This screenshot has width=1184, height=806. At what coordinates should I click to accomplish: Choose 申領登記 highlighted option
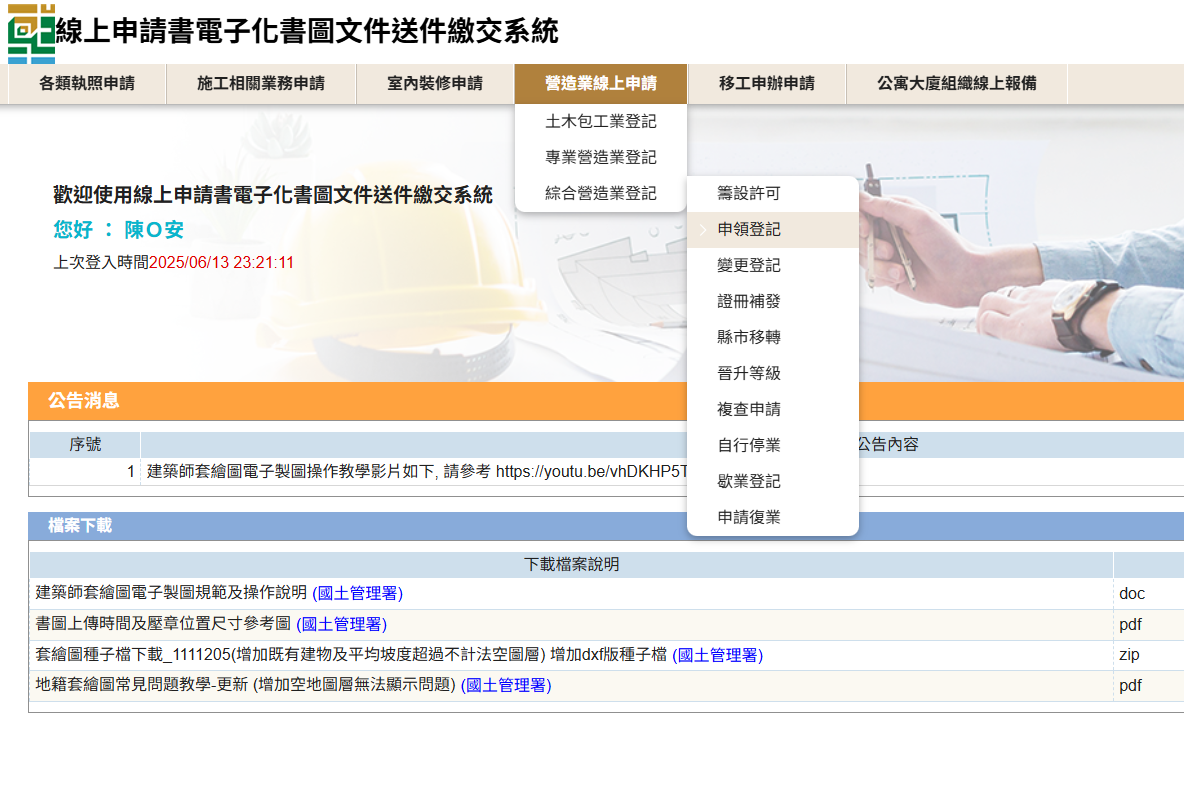click(749, 229)
